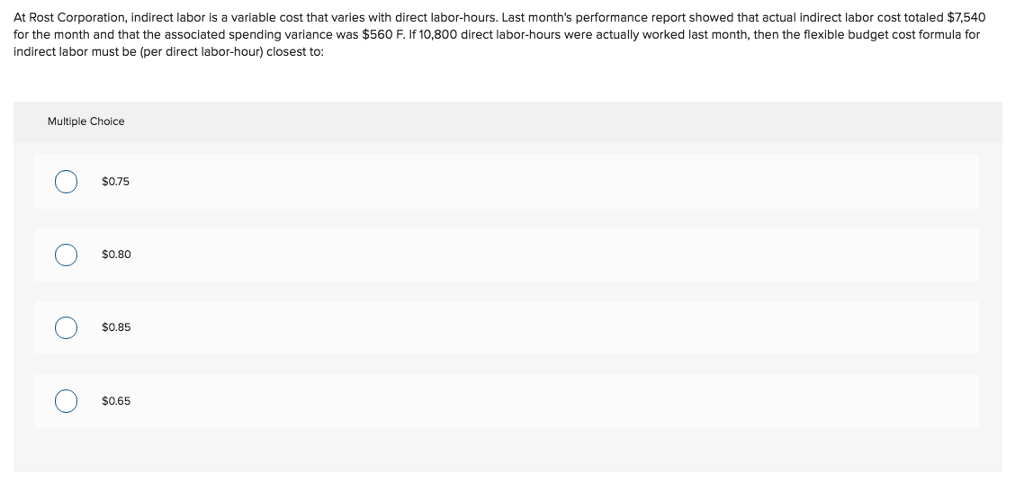This screenshot has height=483, width=1024.
Task: Select the $0.75 radio button
Action: (x=66, y=182)
